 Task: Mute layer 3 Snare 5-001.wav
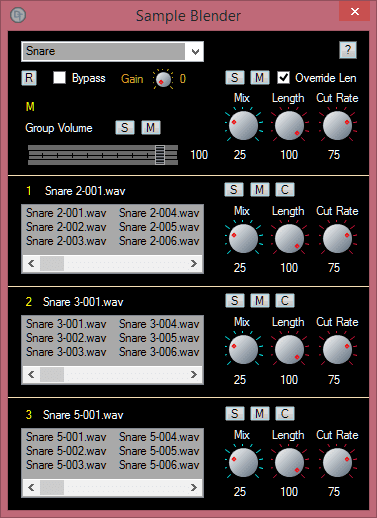coord(260,413)
